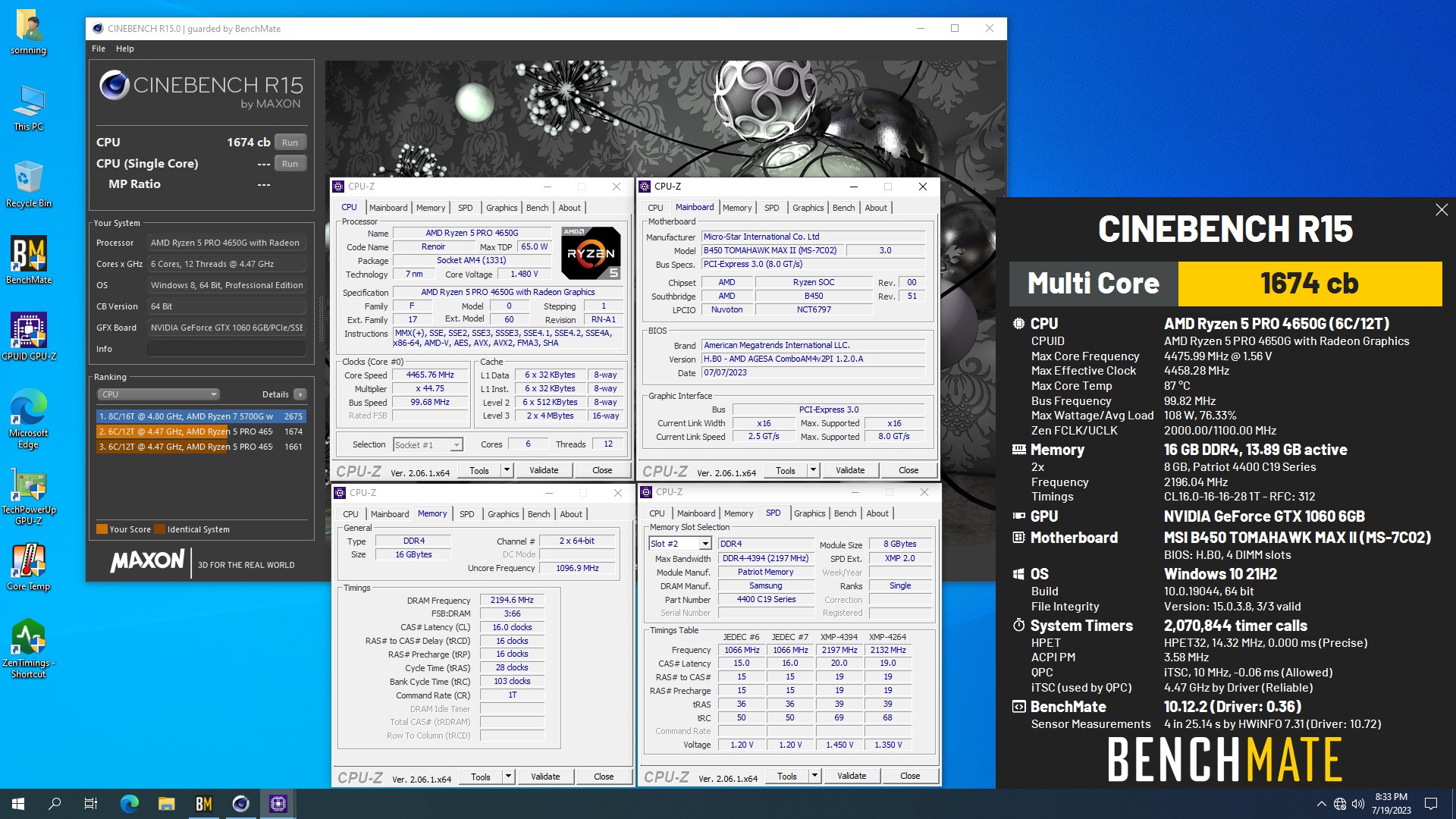This screenshot has width=1456, height=819.
Task: Open Microsoft Edge desktop shortcut
Action: coord(29,419)
